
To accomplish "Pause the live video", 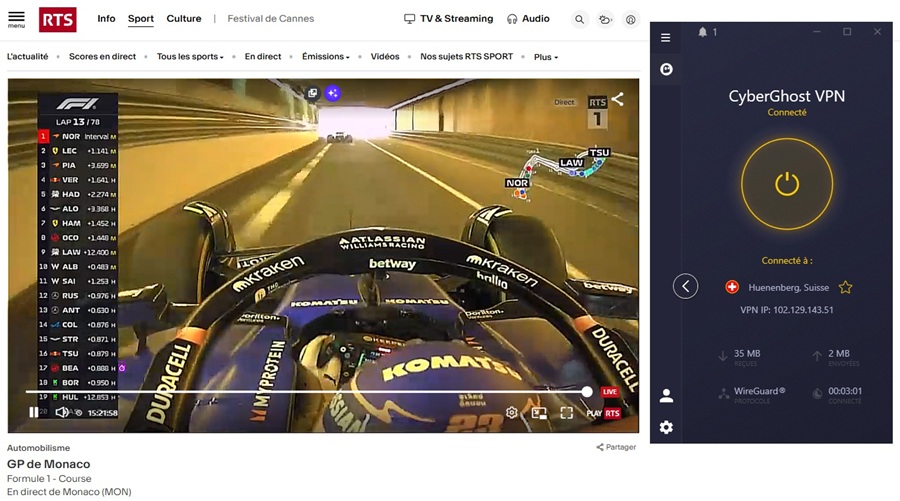I will (x=34, y=412).
